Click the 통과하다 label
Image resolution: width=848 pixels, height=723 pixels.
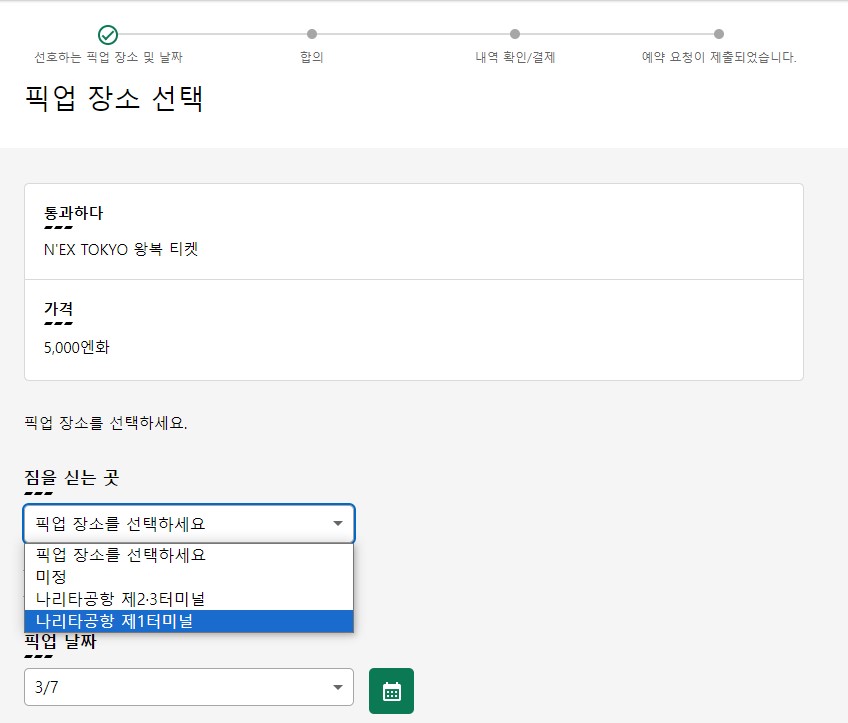(73, 213)
